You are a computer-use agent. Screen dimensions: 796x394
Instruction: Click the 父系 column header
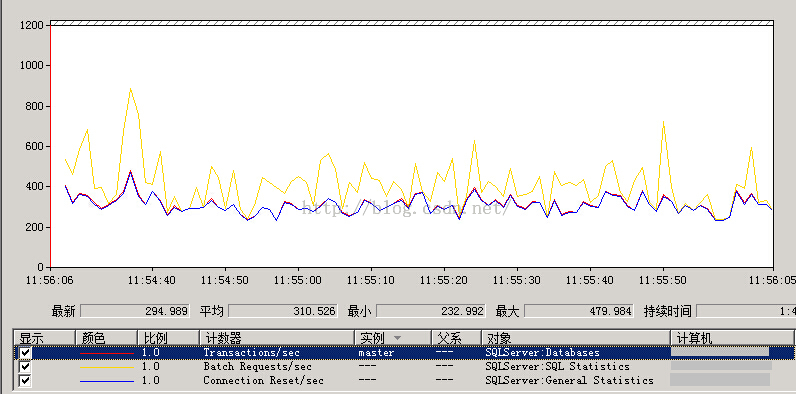point(456,338)
